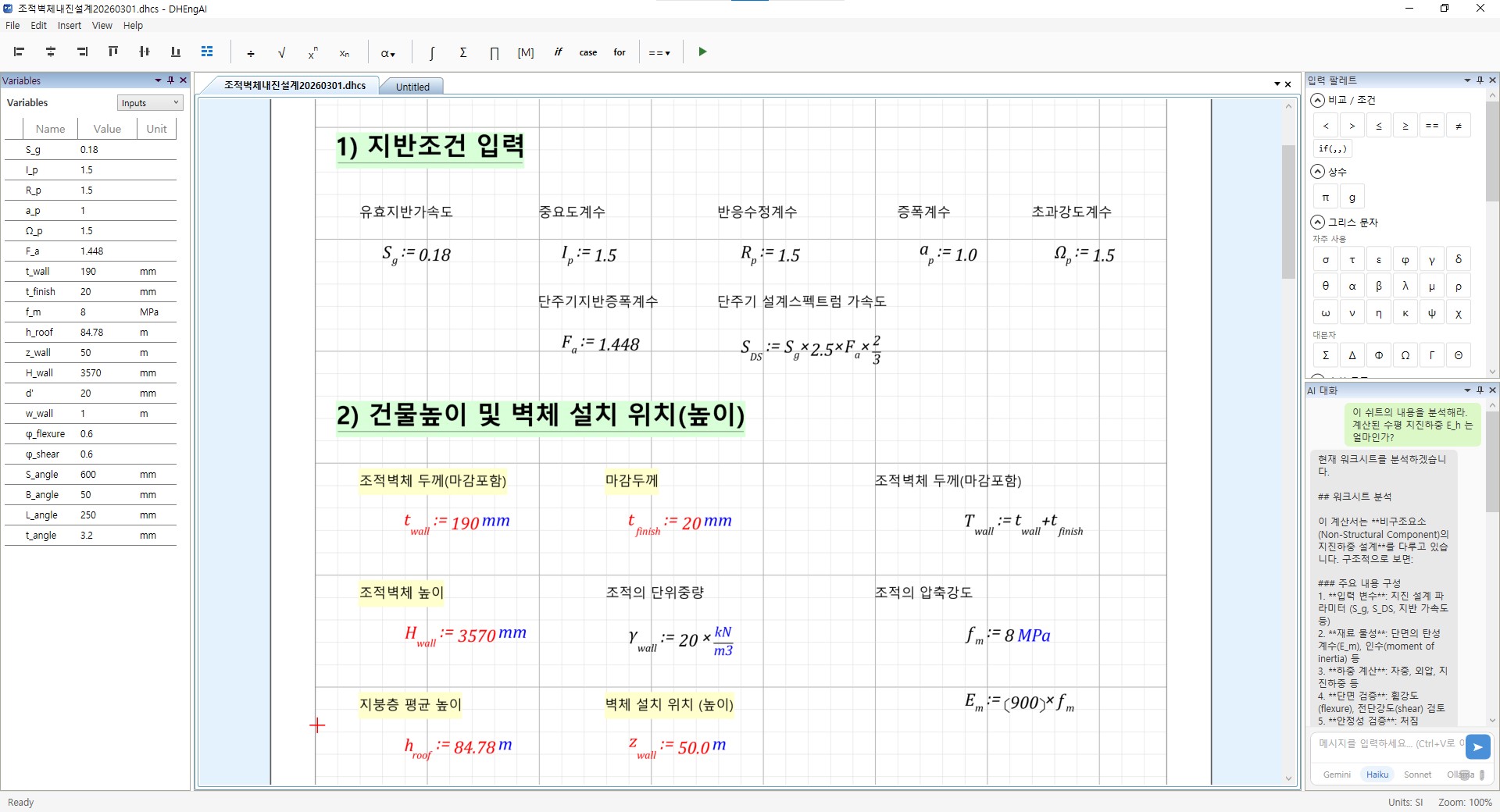The width and height of the screenshot is (1500, 812).
Task: Insert a square root symbol
Action: 281,53
